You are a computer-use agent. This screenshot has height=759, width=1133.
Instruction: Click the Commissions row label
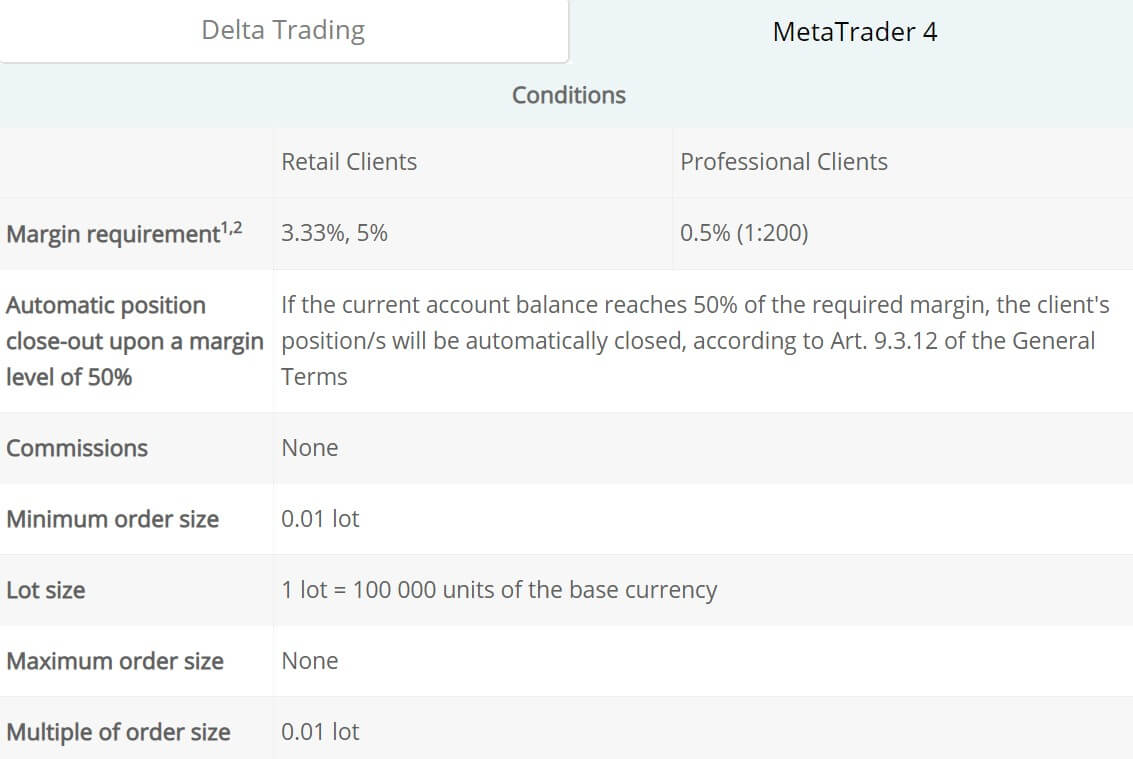[x=77, y=448]
